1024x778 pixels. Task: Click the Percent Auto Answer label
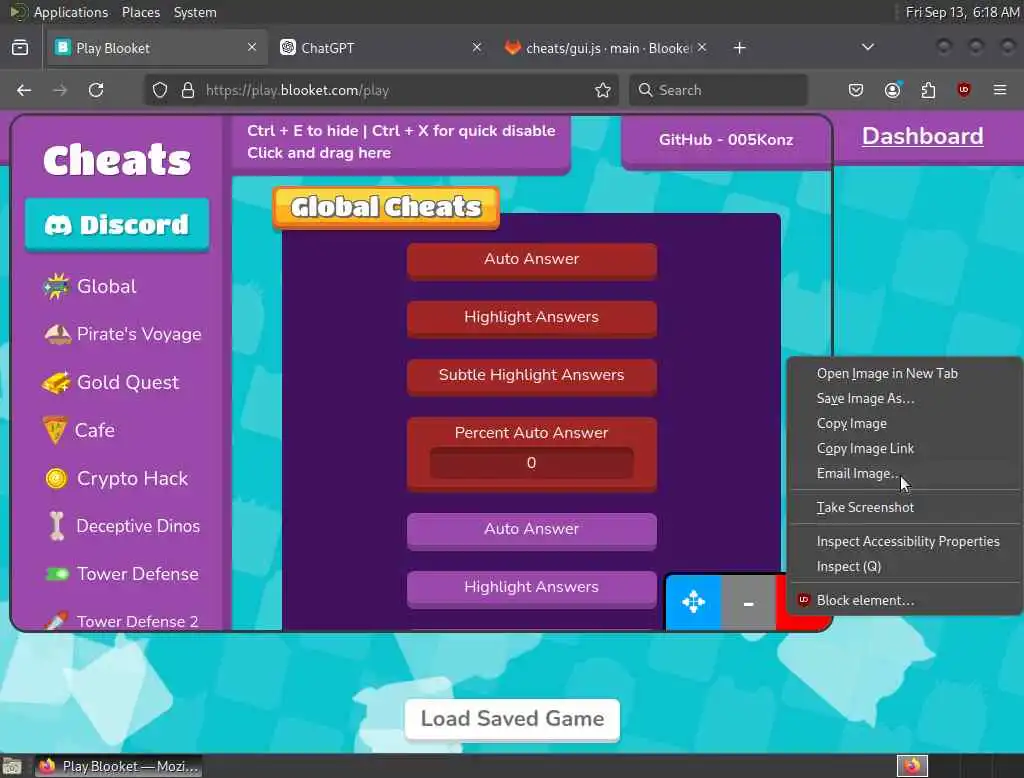[x=532, y=432]
